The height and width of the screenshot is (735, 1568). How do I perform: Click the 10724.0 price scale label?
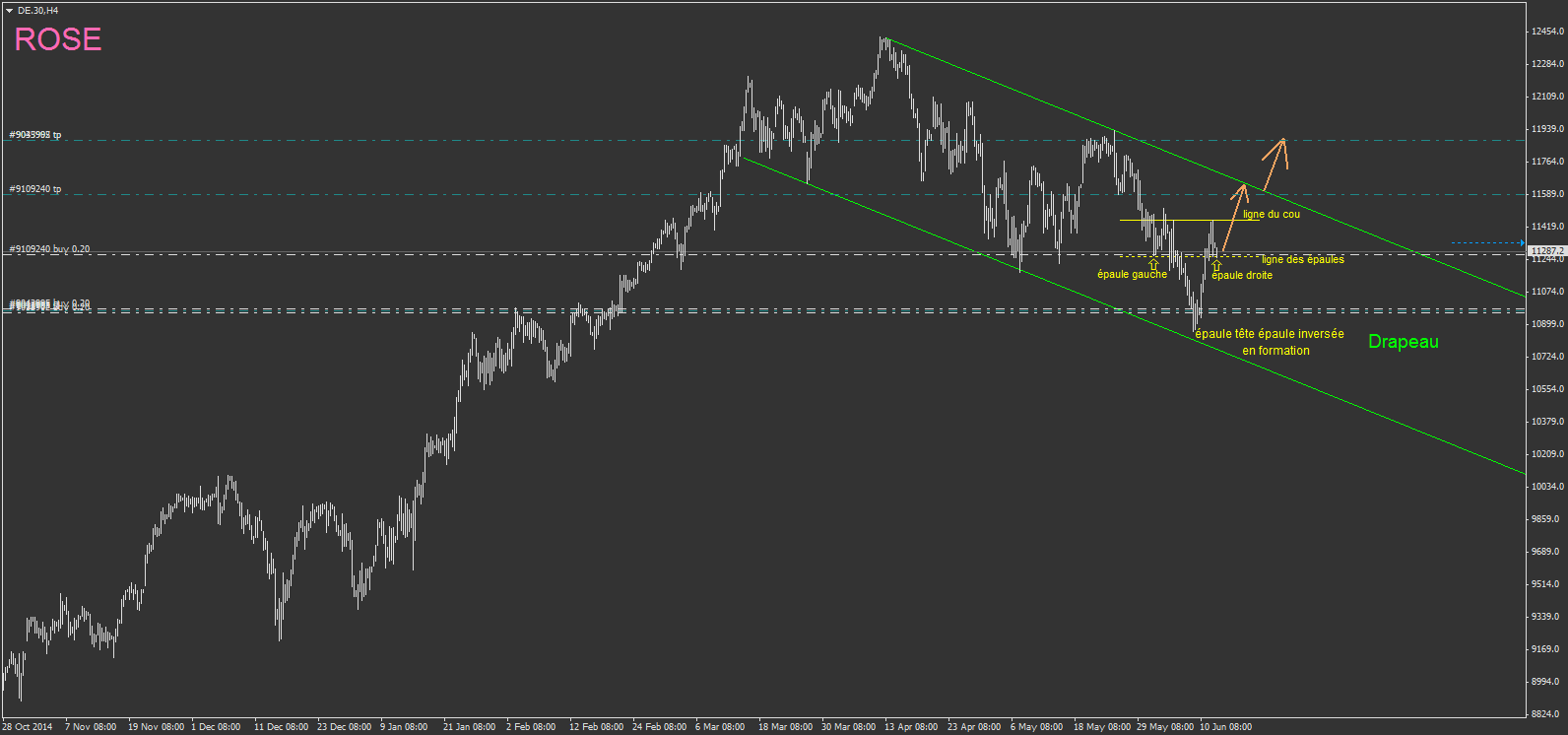tap(1547, 357)
